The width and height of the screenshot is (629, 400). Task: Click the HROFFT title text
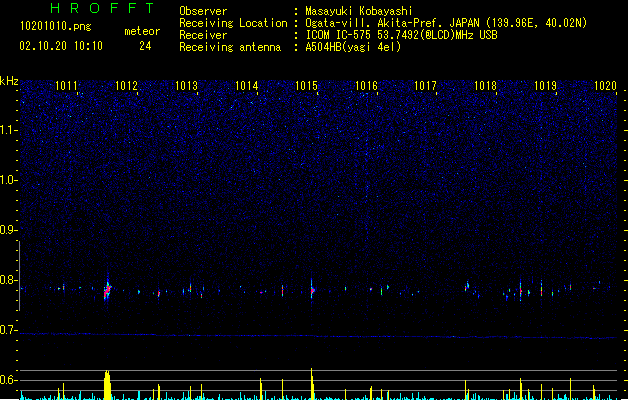[102, 8]
